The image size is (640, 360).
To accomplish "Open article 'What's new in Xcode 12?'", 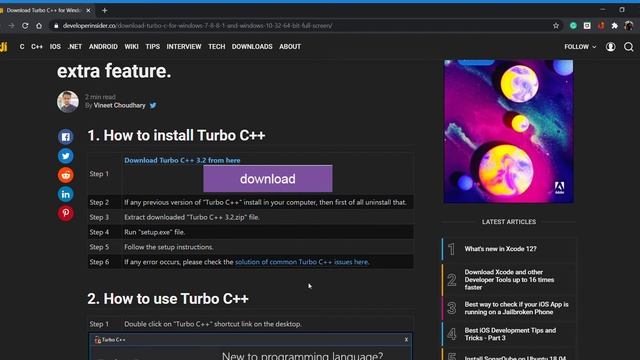I will pyautogui.click(x=500, y=249).
